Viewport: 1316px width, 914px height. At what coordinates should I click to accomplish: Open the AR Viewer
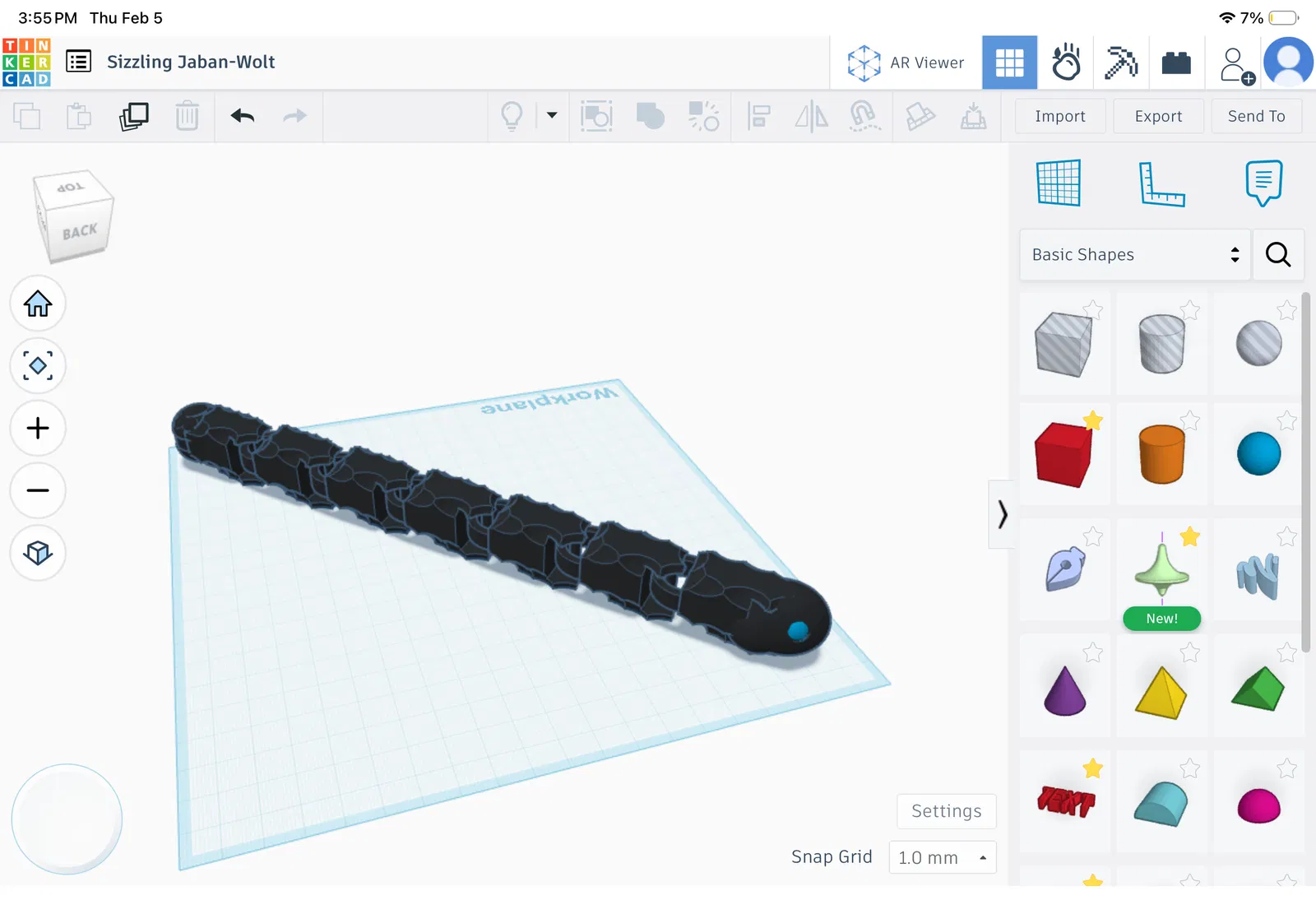(x=906, y=63)
